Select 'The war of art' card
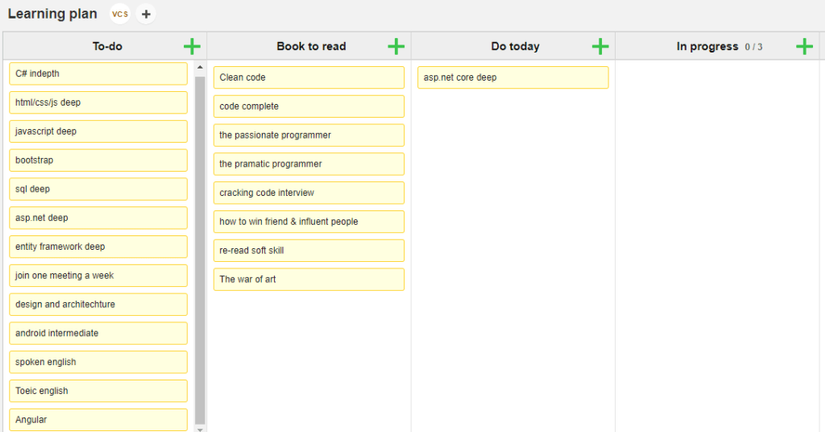 309,279
